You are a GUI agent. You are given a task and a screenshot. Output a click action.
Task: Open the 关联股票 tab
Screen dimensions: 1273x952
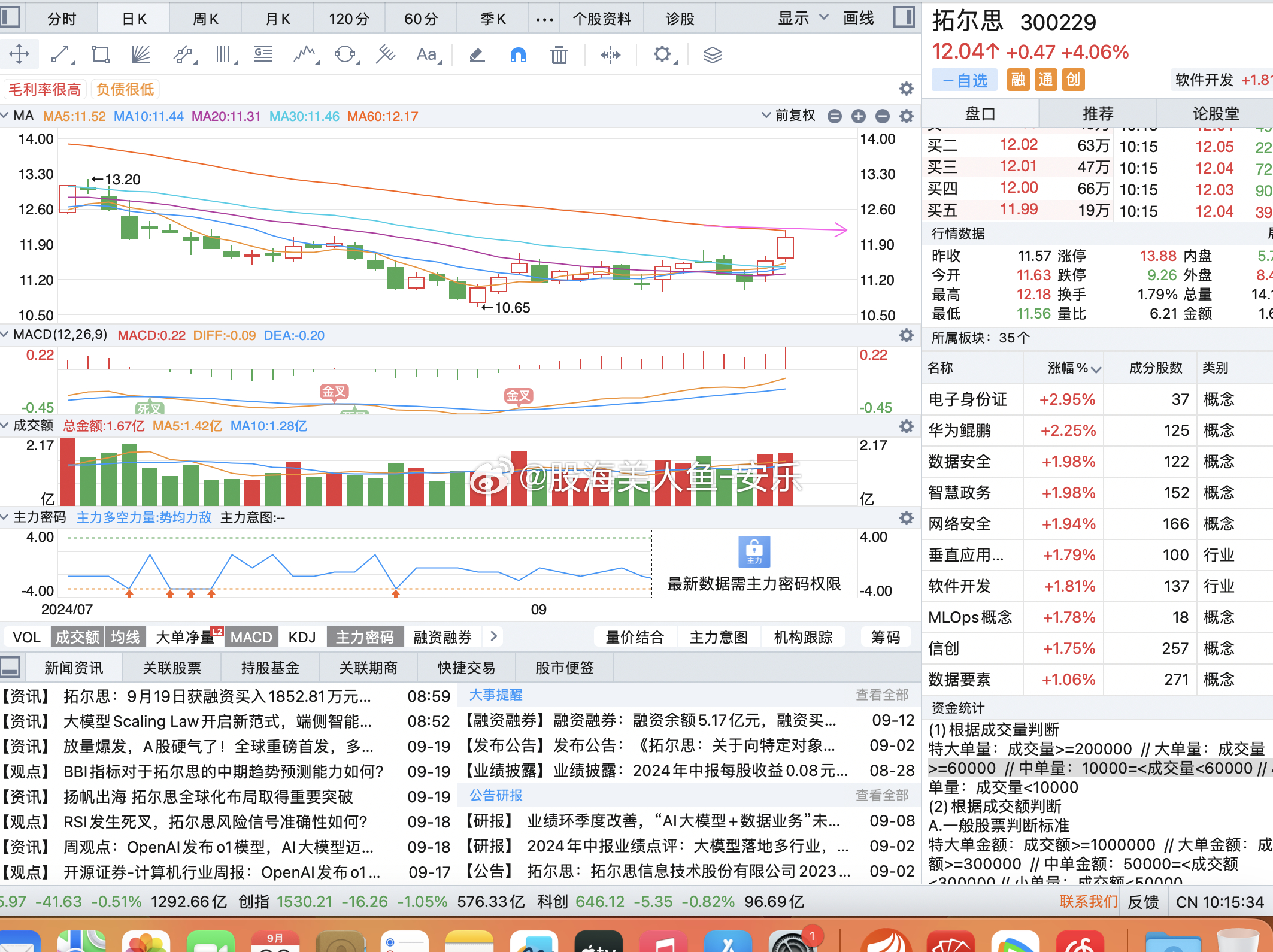[x=172, y=668]
